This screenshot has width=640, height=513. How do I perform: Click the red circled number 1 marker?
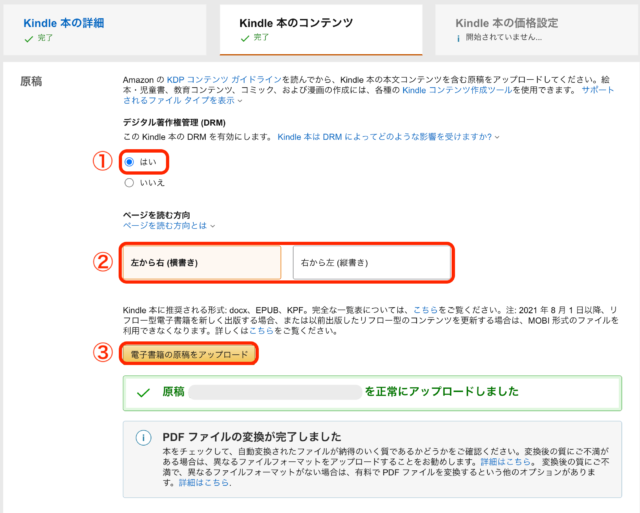coord(101,161)
